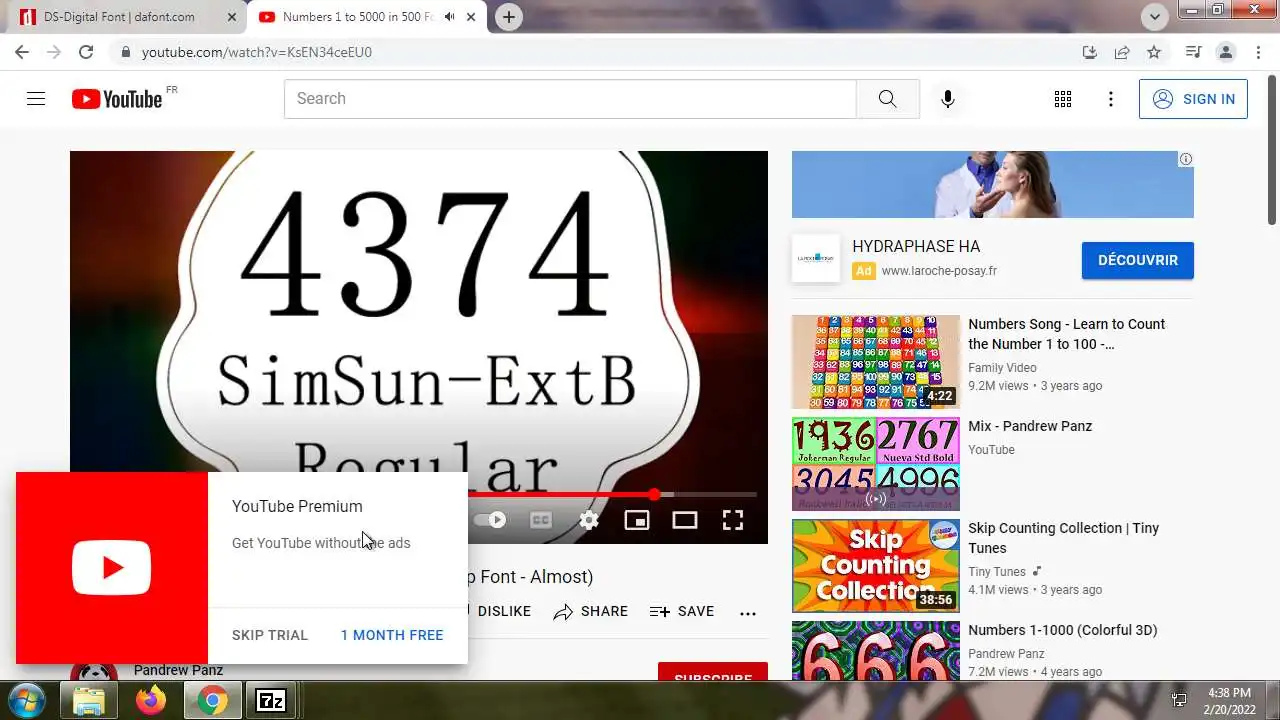Close the YouTube Numbers tab
The height and width of the screenshot is (720, 1280).
(471, 17)
